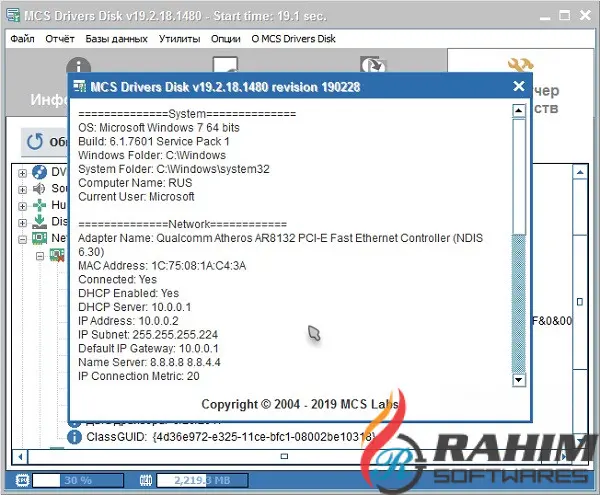This screenshot has height=495, width=600.
Task: Select the speaker sound device icon
Action: click(x=39, y=189)
